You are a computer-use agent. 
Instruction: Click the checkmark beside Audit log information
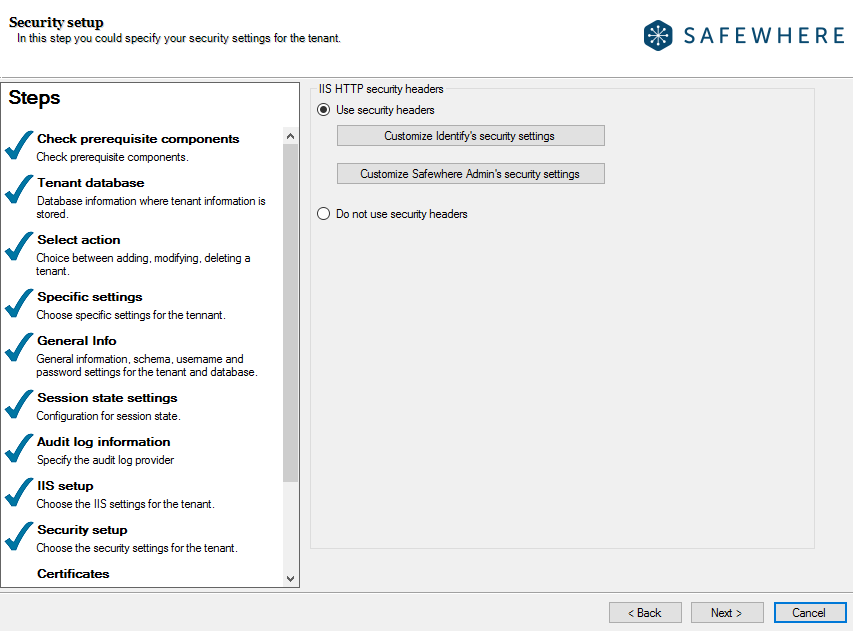[x=18, y=450]
